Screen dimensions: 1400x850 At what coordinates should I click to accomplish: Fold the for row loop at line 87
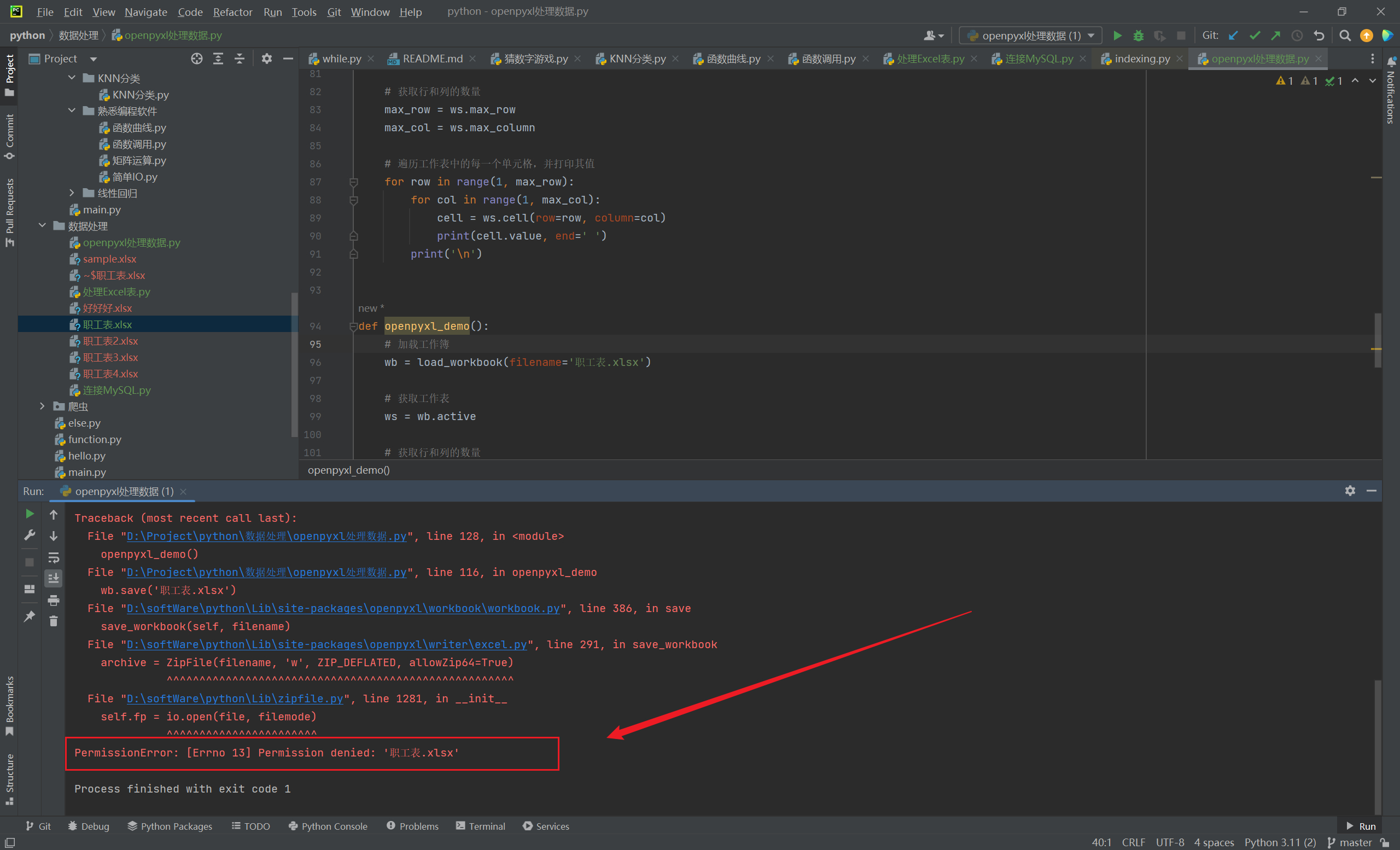click(x=353, y=182)
